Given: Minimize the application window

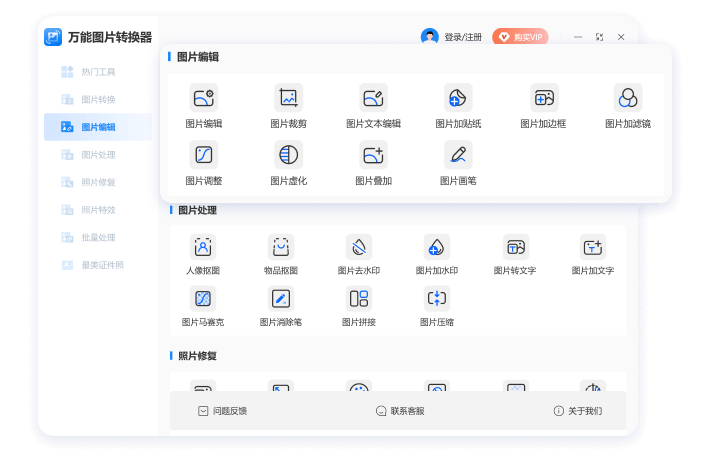Looking at the screenshot, I should tap(578, 37).
